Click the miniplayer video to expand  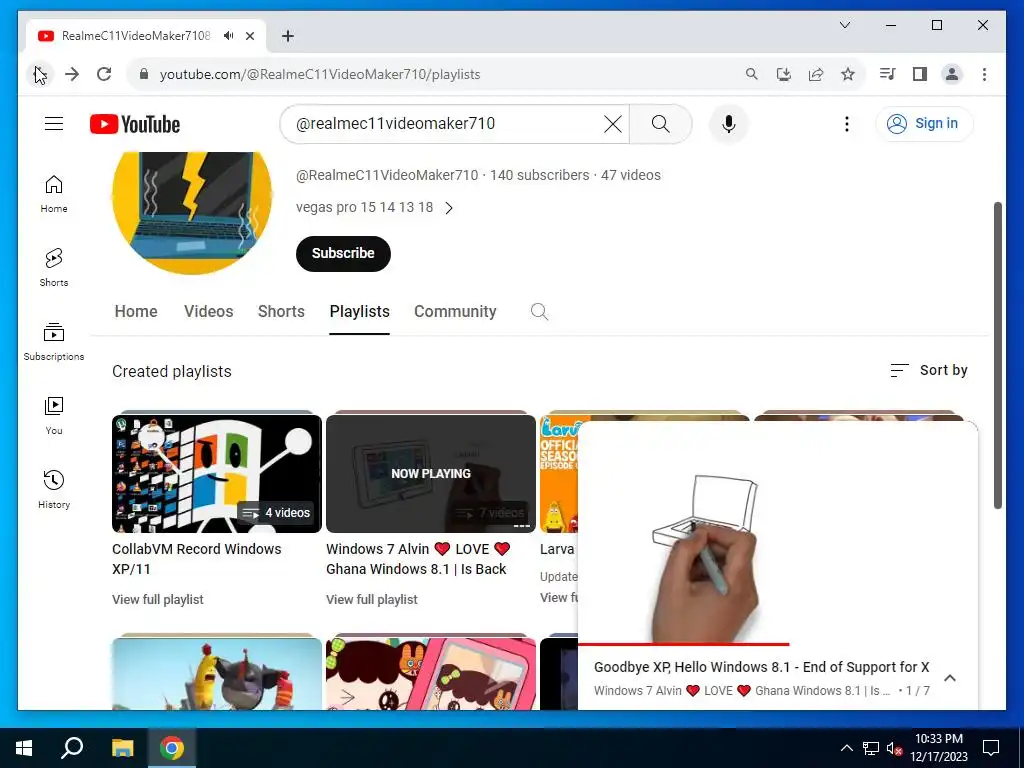pyautogui.click(x=778, y=532)
